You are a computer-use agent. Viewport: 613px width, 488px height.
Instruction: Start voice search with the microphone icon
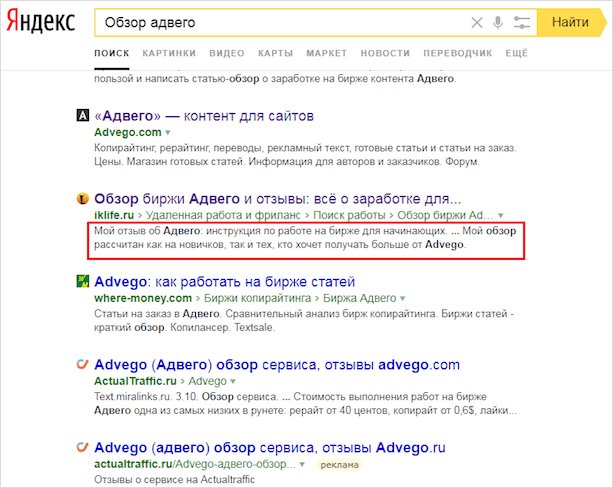498,22
